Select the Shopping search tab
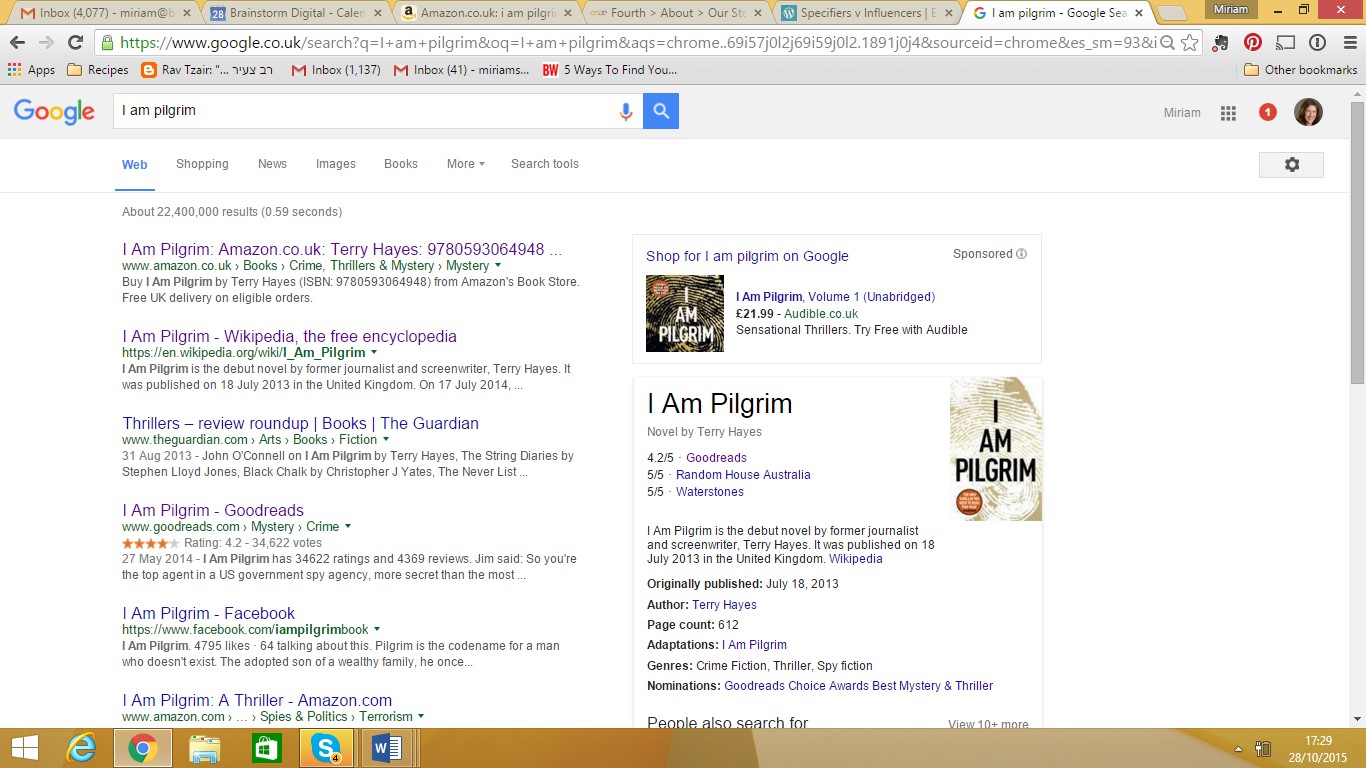This screenshot has width=1366, height=768. click(202, 164)
